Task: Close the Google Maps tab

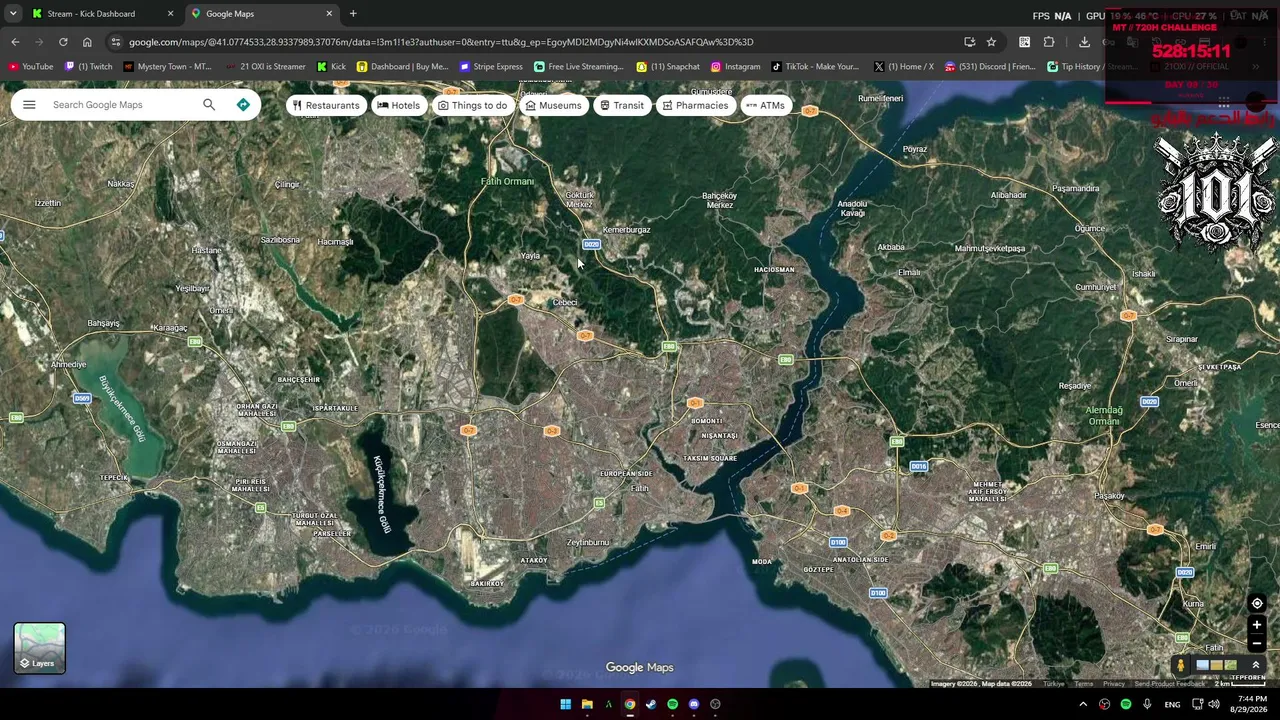Action: pyautogui.click(x=329, y=14)
